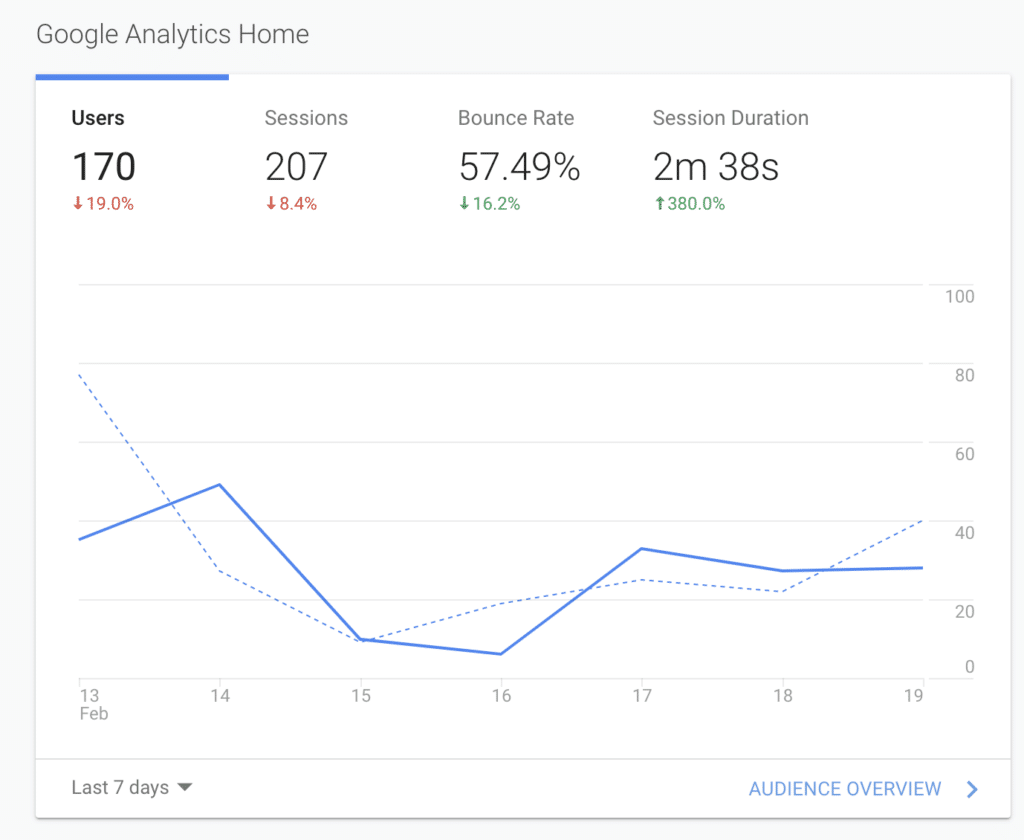The width and height of the screenshot is (1024, 840).
Task: Click the 20 y-axis label
Action: pyautogui.click(x=964, y=612)
